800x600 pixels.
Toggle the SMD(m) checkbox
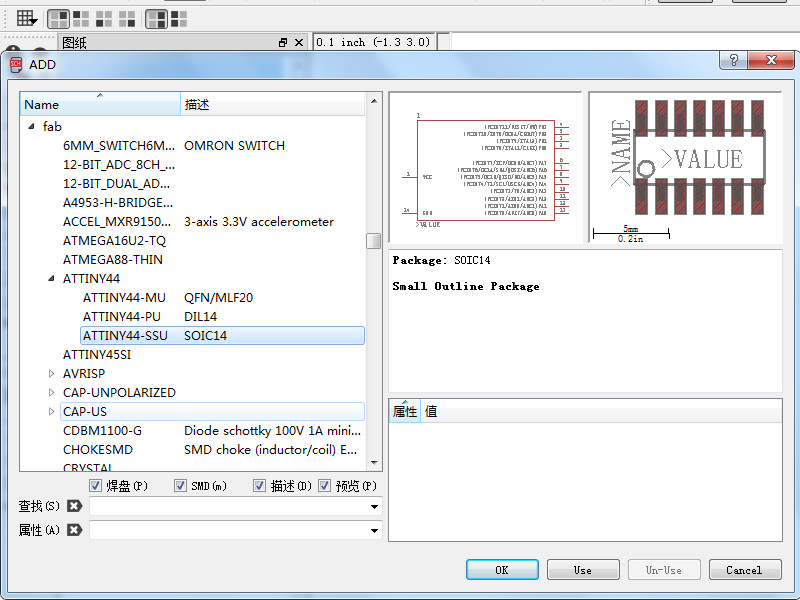[x=180, y=485]
